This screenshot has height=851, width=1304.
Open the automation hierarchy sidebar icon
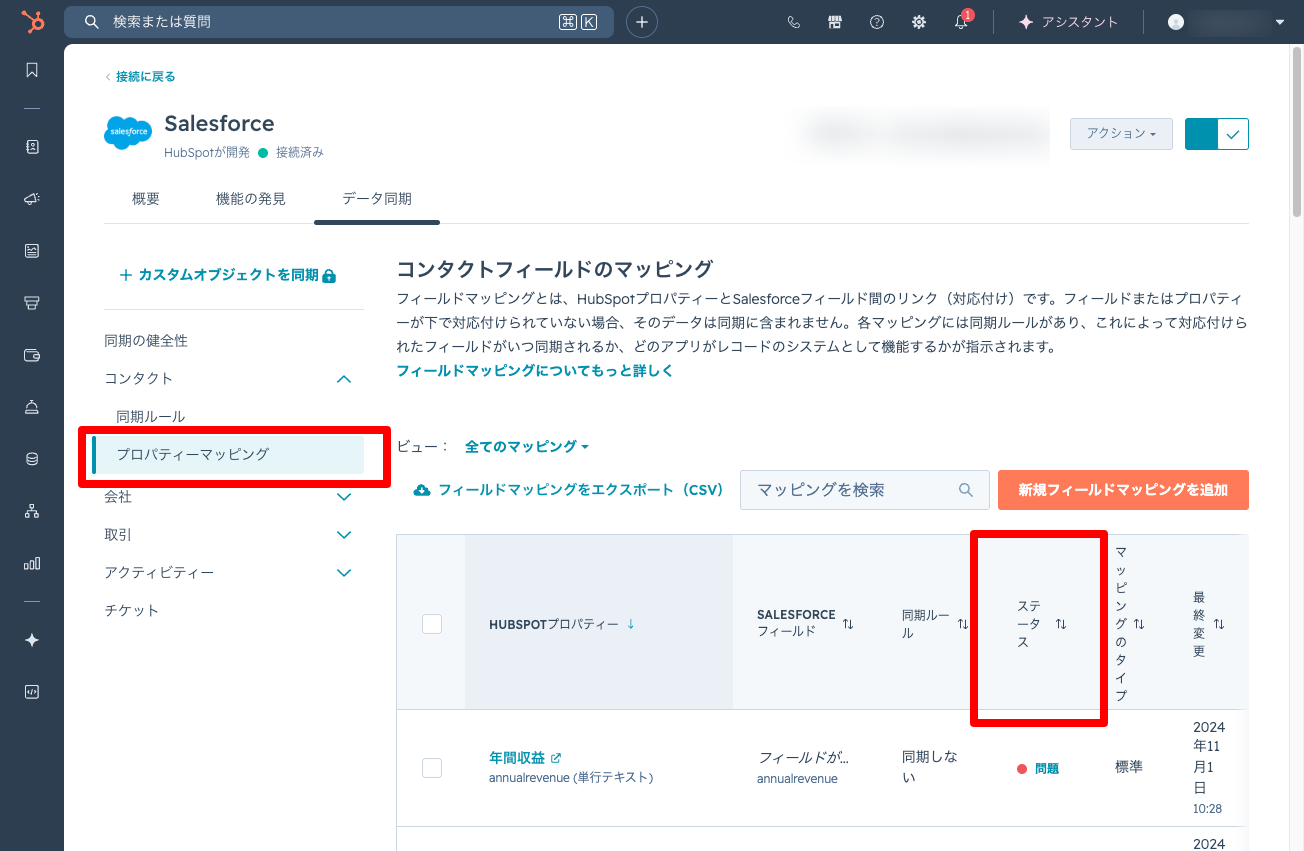coord(32,511)
